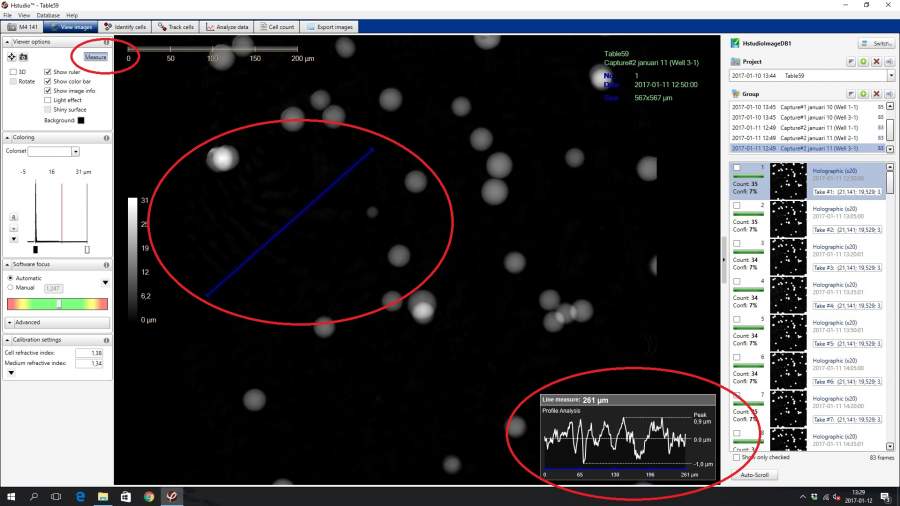Viewport: 900px width, 506px height.
Task: Open notification center in system tray
Action: pos(886,497)
